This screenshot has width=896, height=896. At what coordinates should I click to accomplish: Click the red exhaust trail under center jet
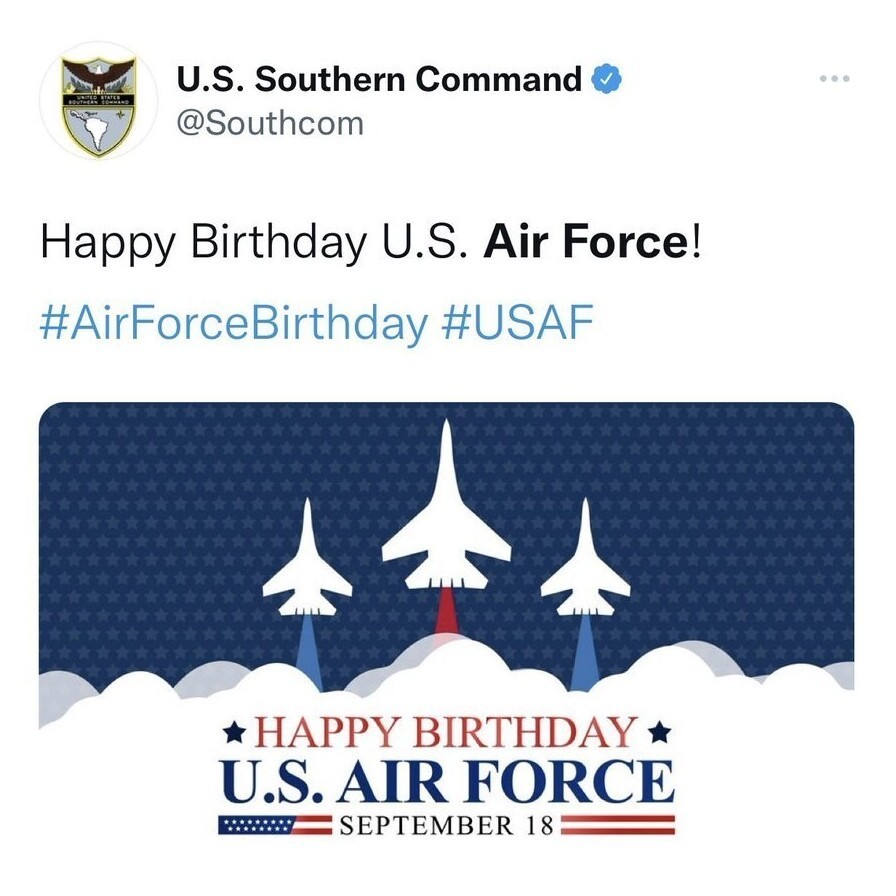(x=446, y=611)
